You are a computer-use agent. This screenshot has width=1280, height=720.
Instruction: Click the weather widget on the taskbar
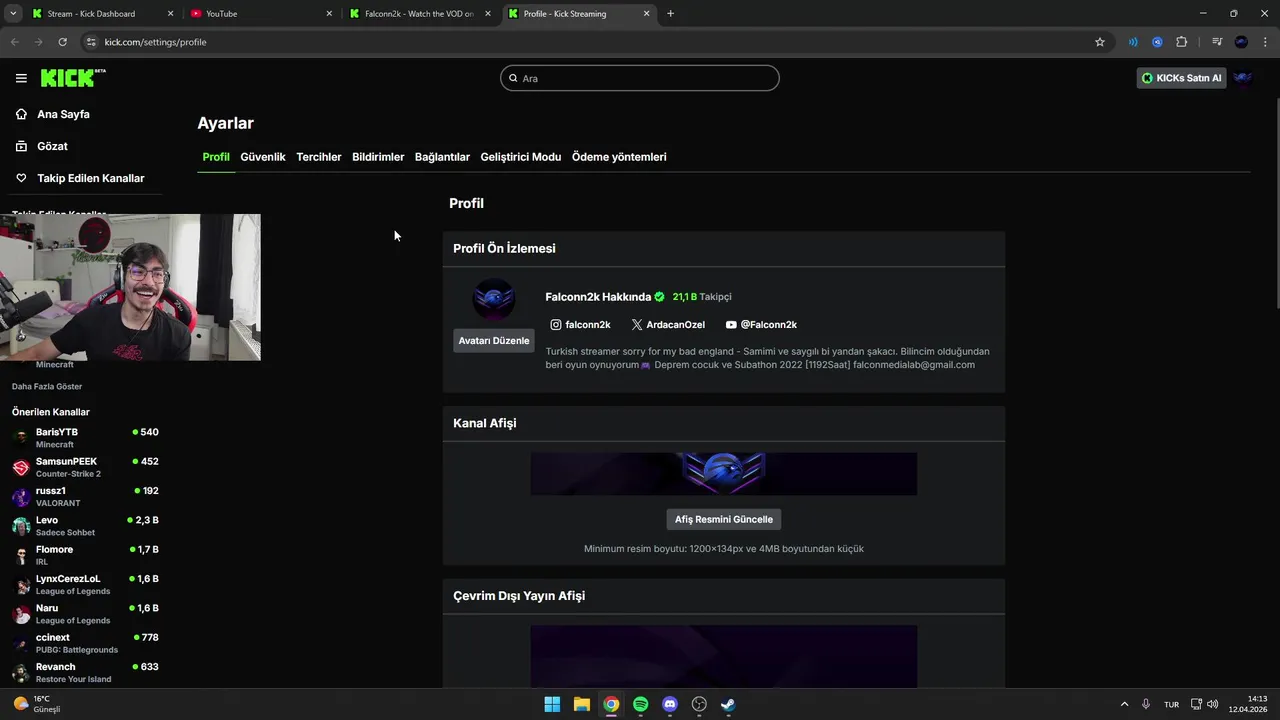[x=37, y=704]
